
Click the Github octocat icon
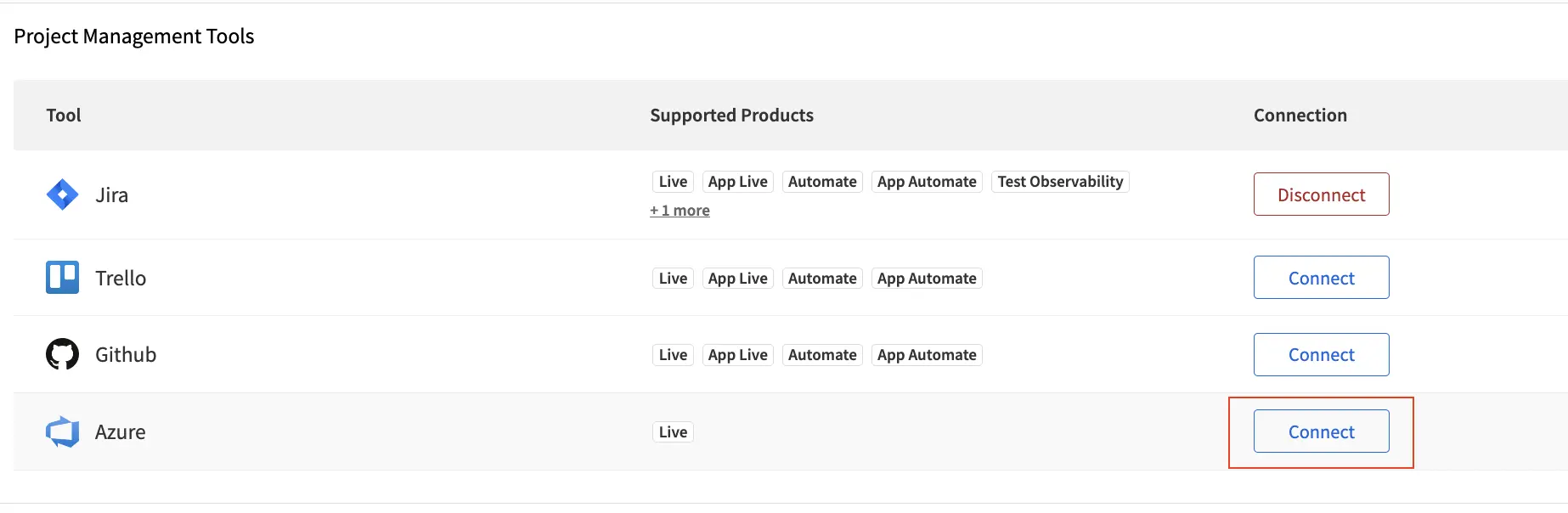pos(62,354)
